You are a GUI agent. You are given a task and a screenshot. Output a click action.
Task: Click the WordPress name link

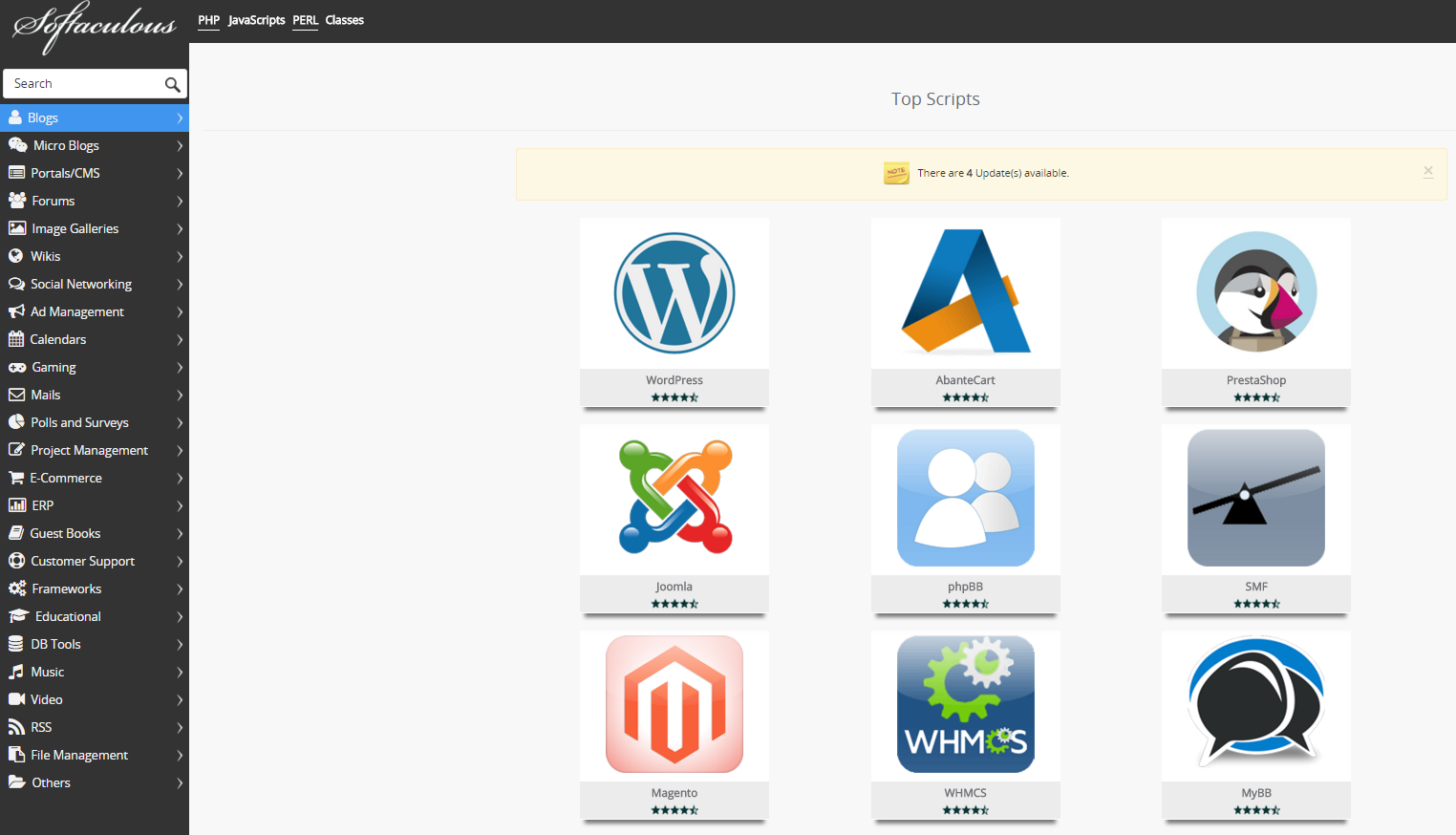(x=674, y=380)
